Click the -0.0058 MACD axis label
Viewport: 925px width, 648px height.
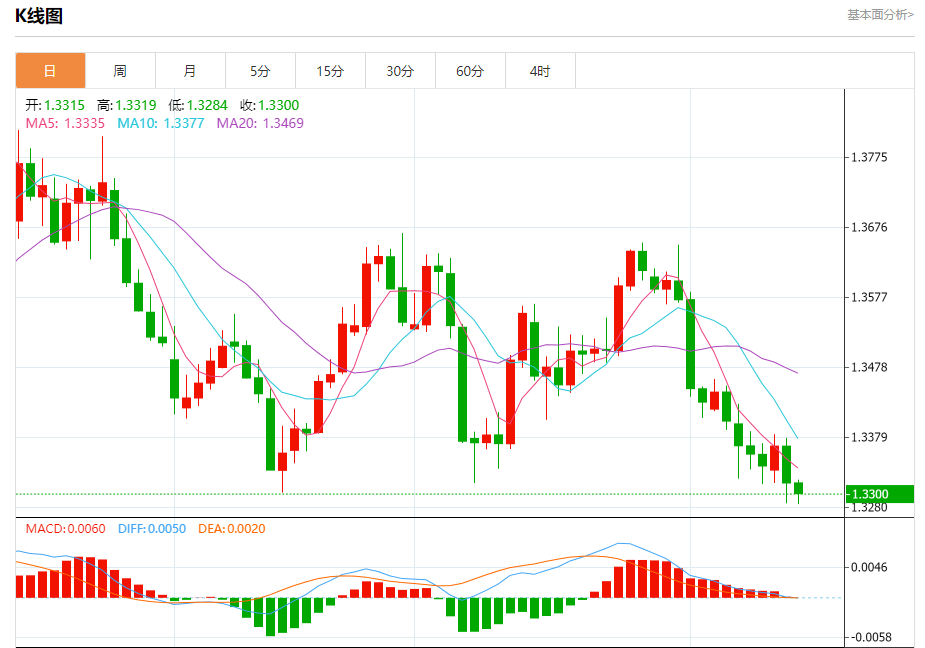tap(869, 637)
